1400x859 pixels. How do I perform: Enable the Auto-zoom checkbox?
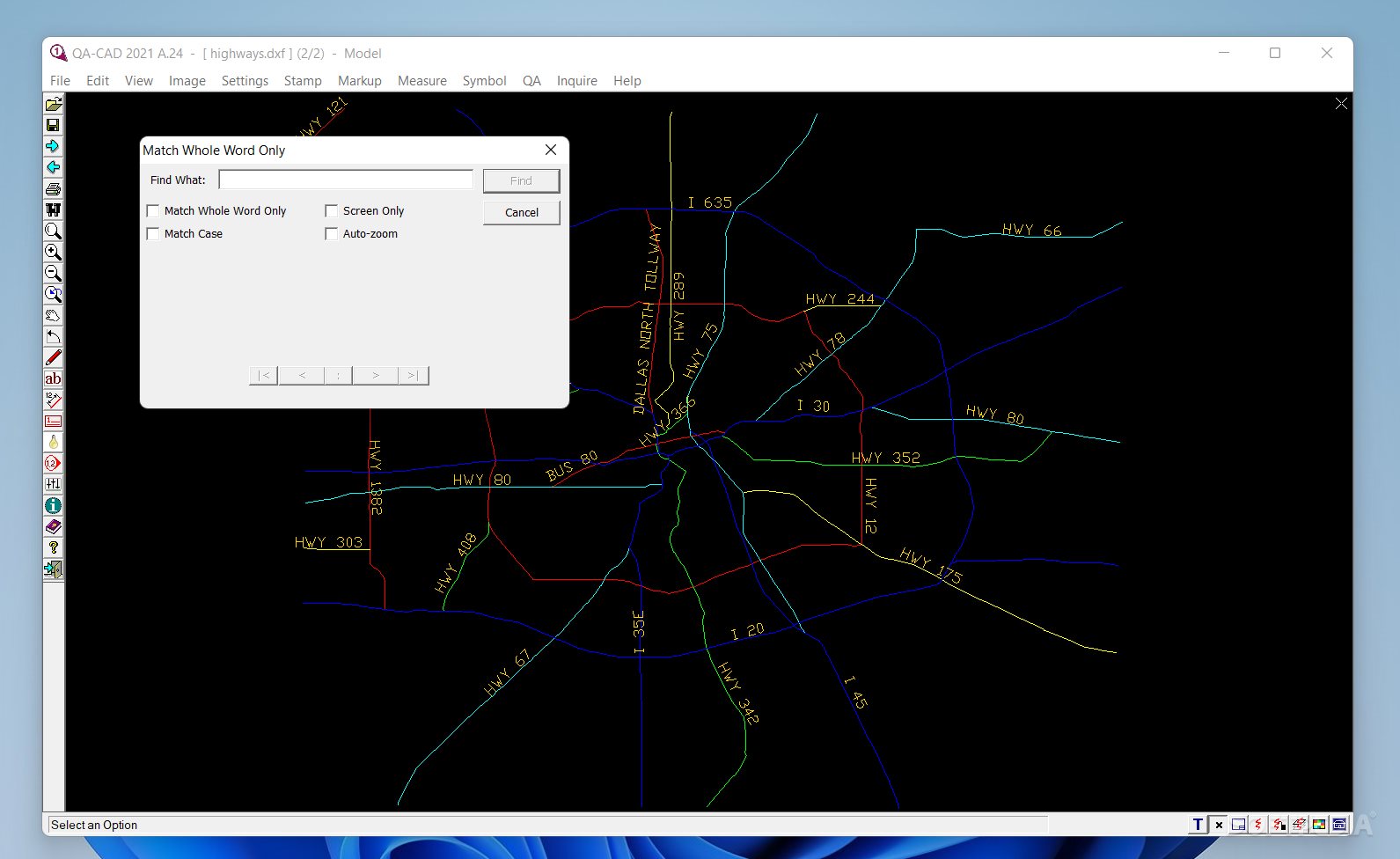coord(332,234)
